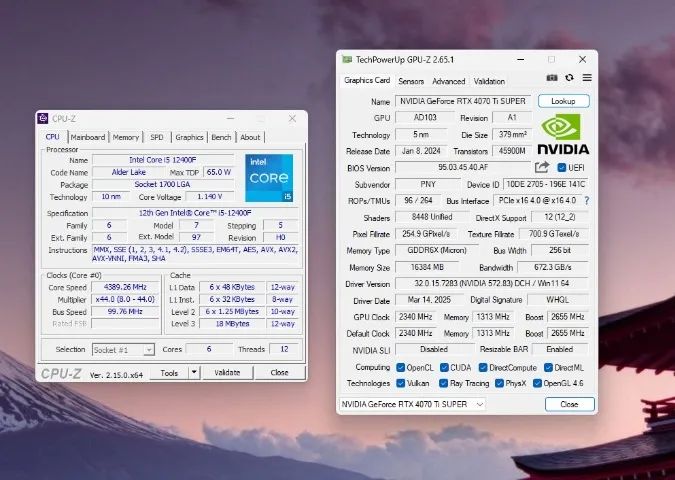Open the Graphics tab in CPU-Z

tap(189, 137)
